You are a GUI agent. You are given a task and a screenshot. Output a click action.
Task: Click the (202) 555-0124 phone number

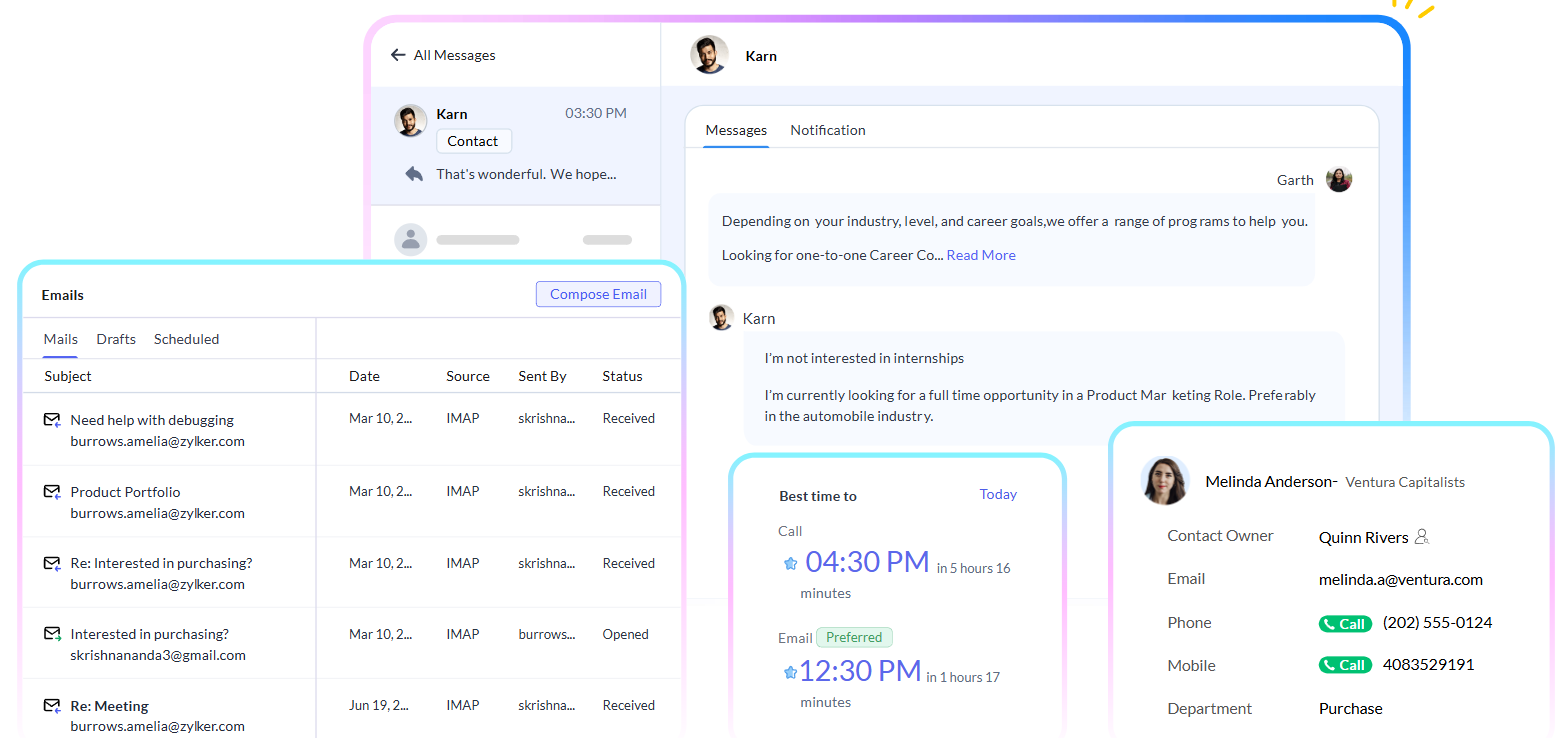pyautogui.click(x=1437, y=622)
